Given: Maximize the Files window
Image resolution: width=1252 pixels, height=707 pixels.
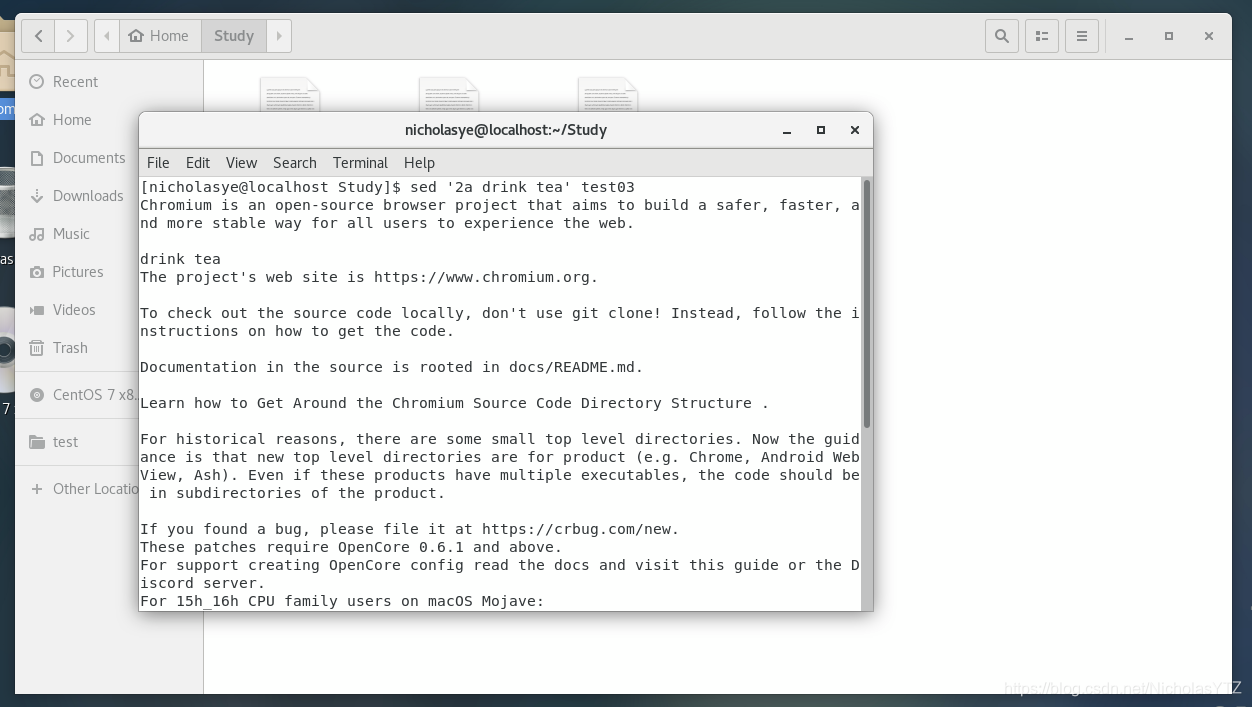Looking at the screenshot, I should (1168, 36).
